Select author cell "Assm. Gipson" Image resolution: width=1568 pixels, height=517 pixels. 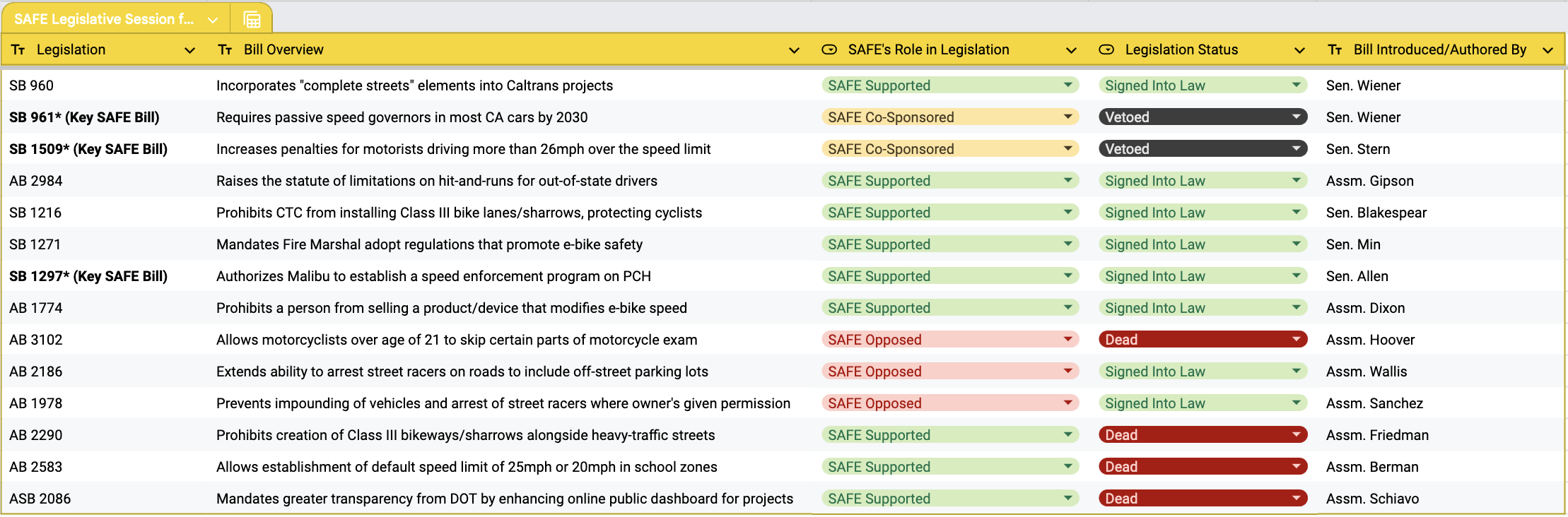point(1441,181)
